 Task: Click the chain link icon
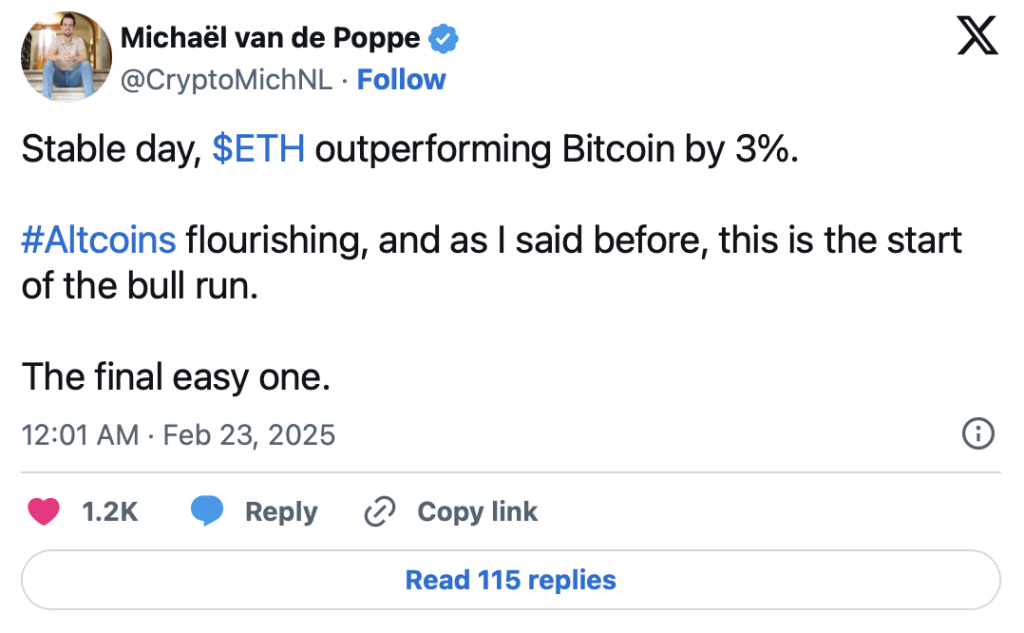pos(380,511)
